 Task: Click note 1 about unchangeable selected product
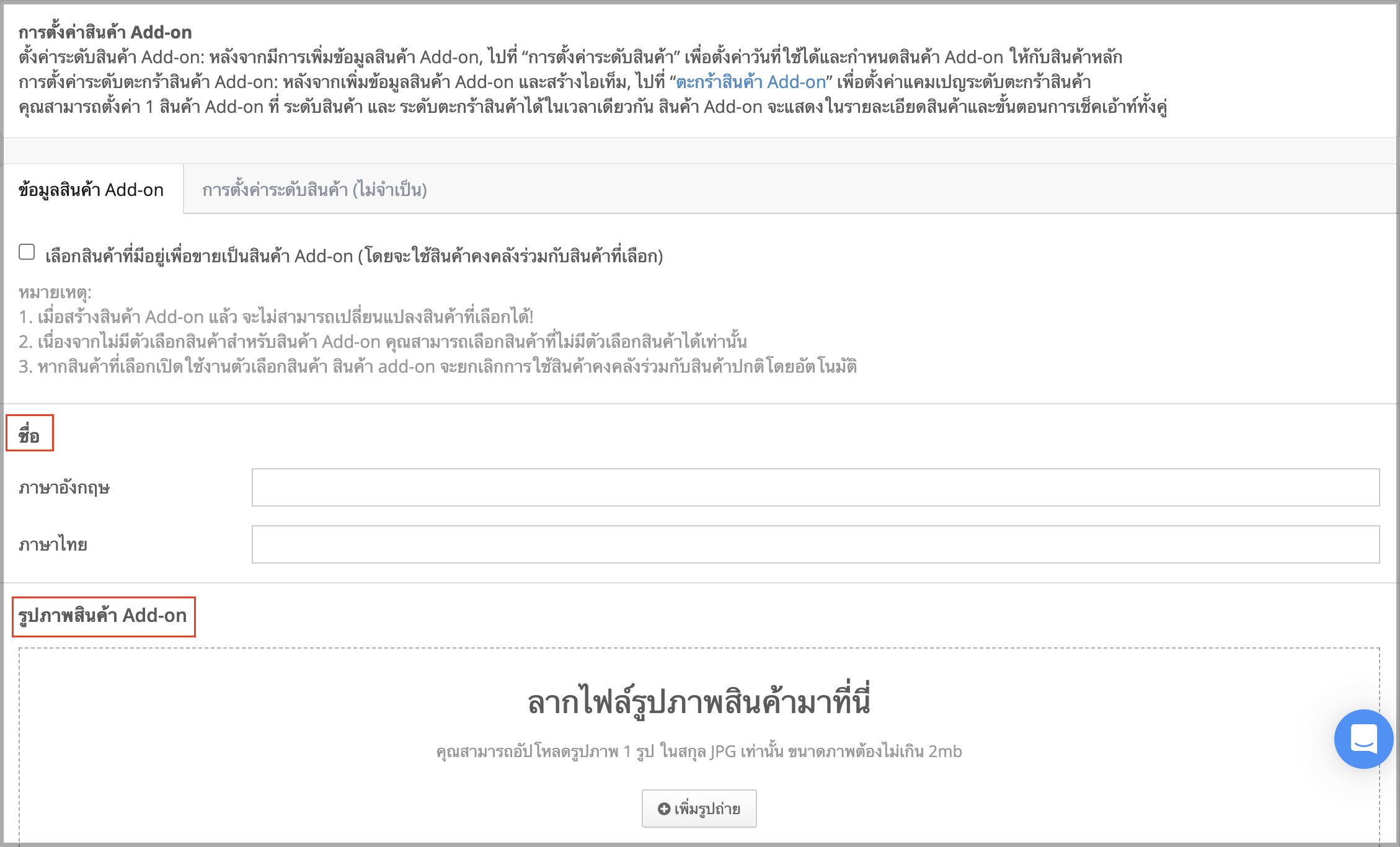(276, 317)
